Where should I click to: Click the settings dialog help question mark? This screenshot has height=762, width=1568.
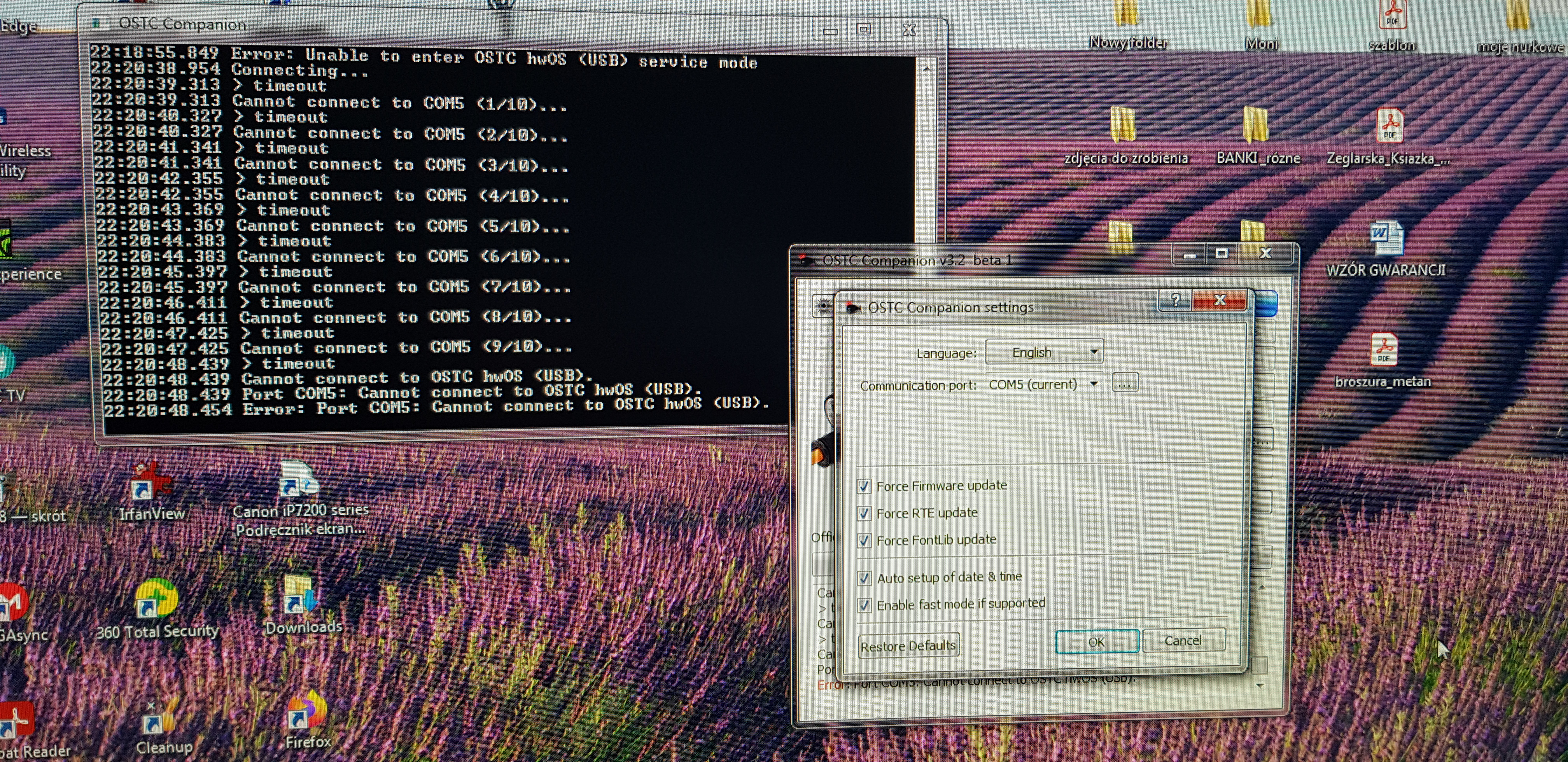pyautogui.click(x=1175, y=300)
